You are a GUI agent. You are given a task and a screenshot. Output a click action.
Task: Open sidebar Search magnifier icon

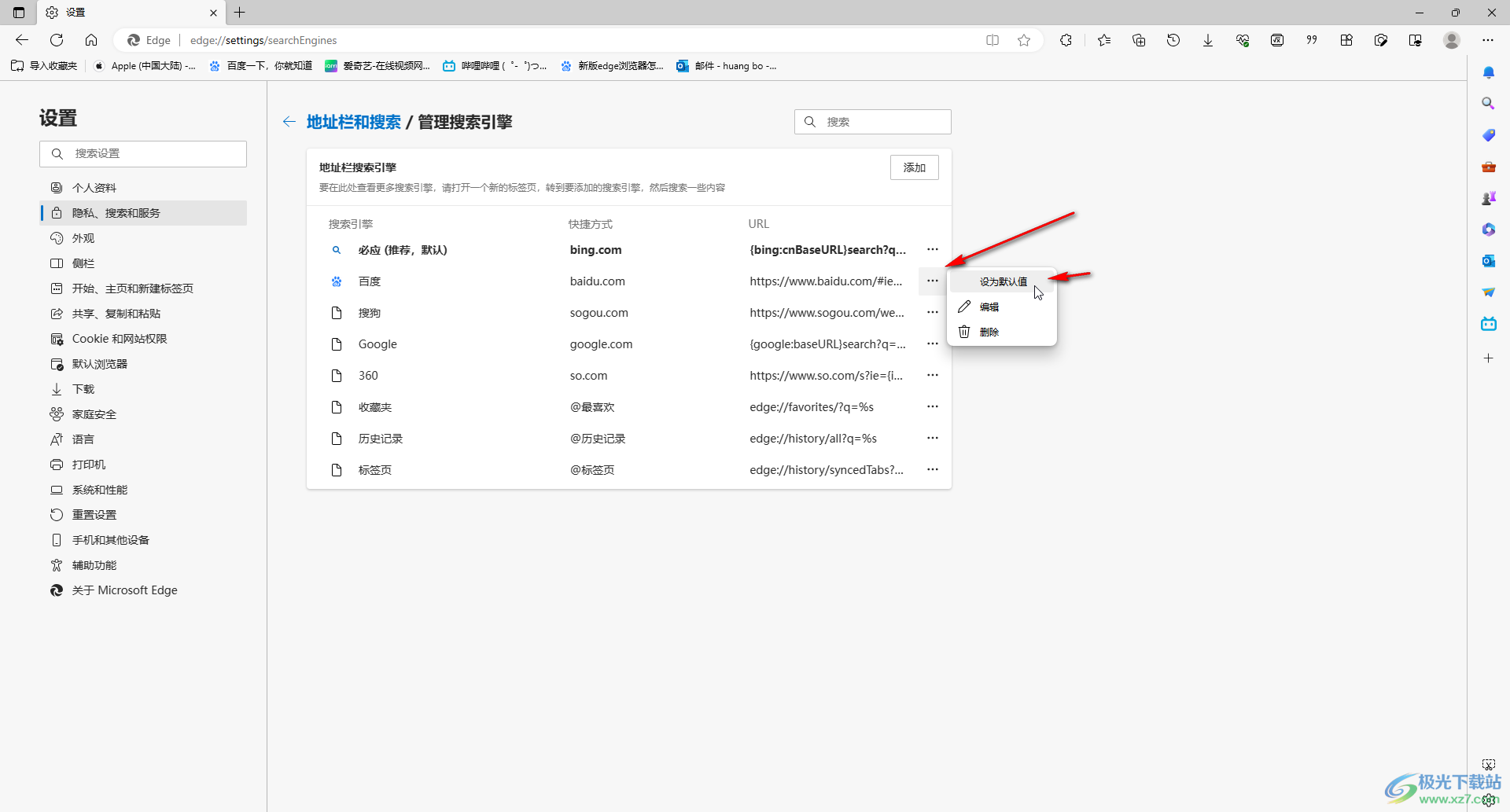1488,104
